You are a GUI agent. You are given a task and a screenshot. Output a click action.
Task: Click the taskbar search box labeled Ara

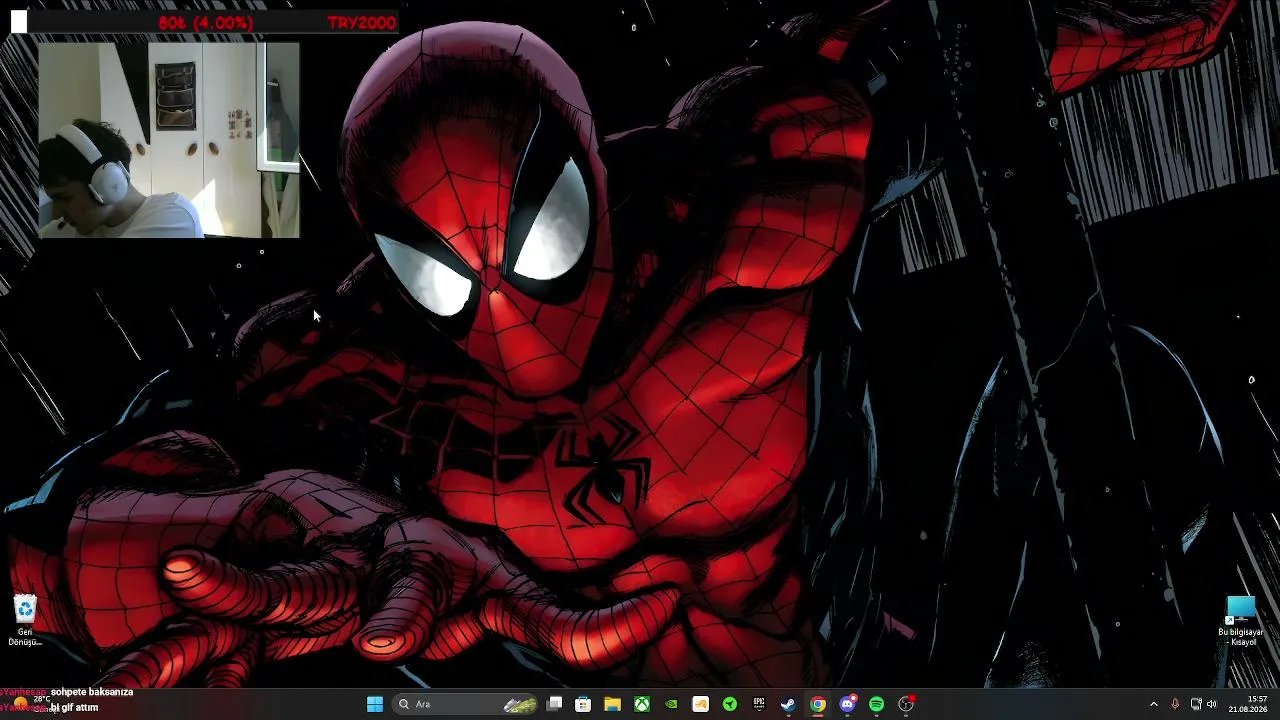(x=465, y=704)
